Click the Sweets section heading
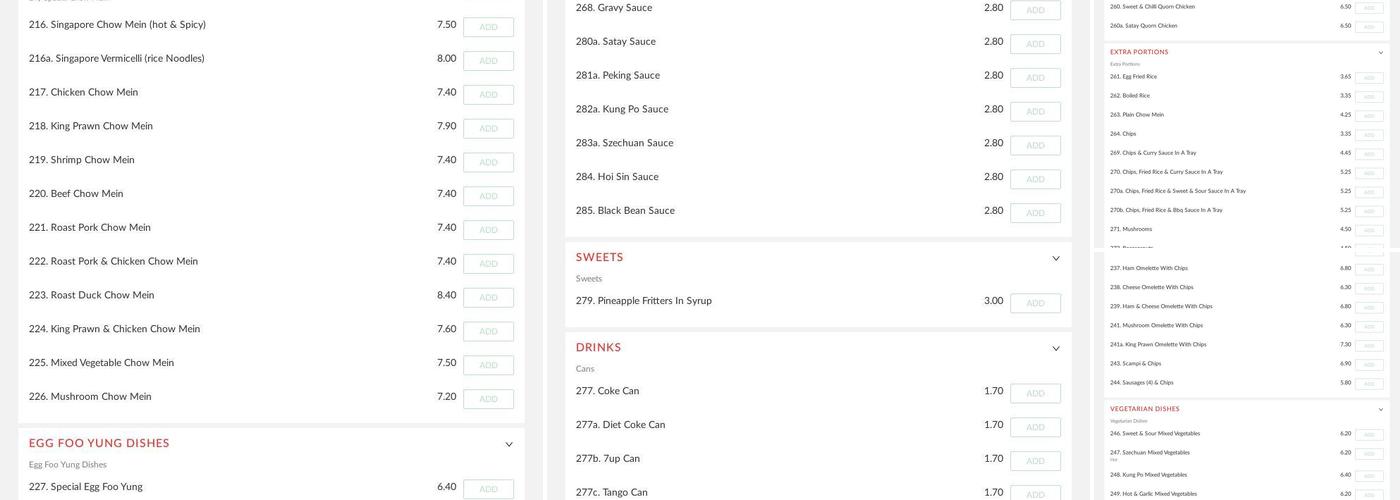The image size is (1400, 500). pyautogui.click(x=599, y=258)
